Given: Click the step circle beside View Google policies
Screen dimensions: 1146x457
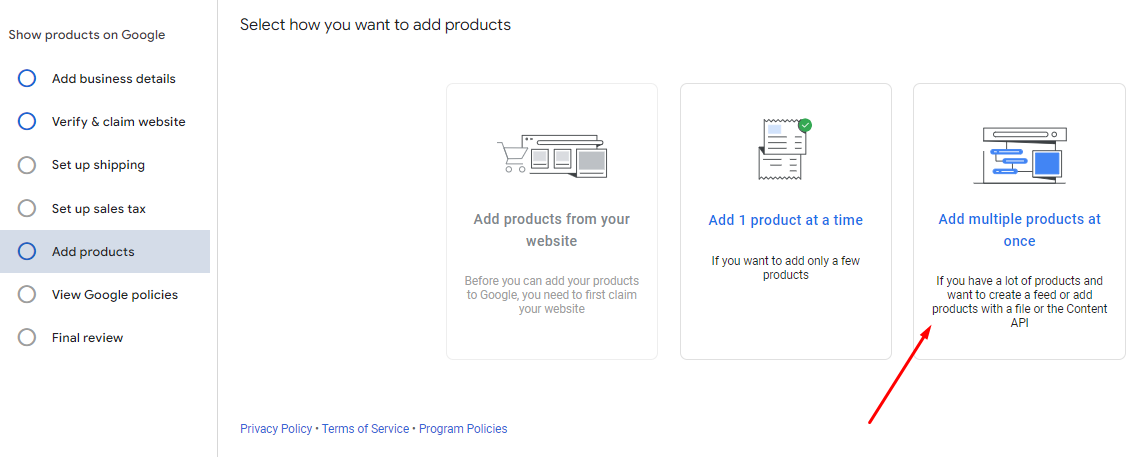Looking at the screenshot, I should tap(27, 295).
